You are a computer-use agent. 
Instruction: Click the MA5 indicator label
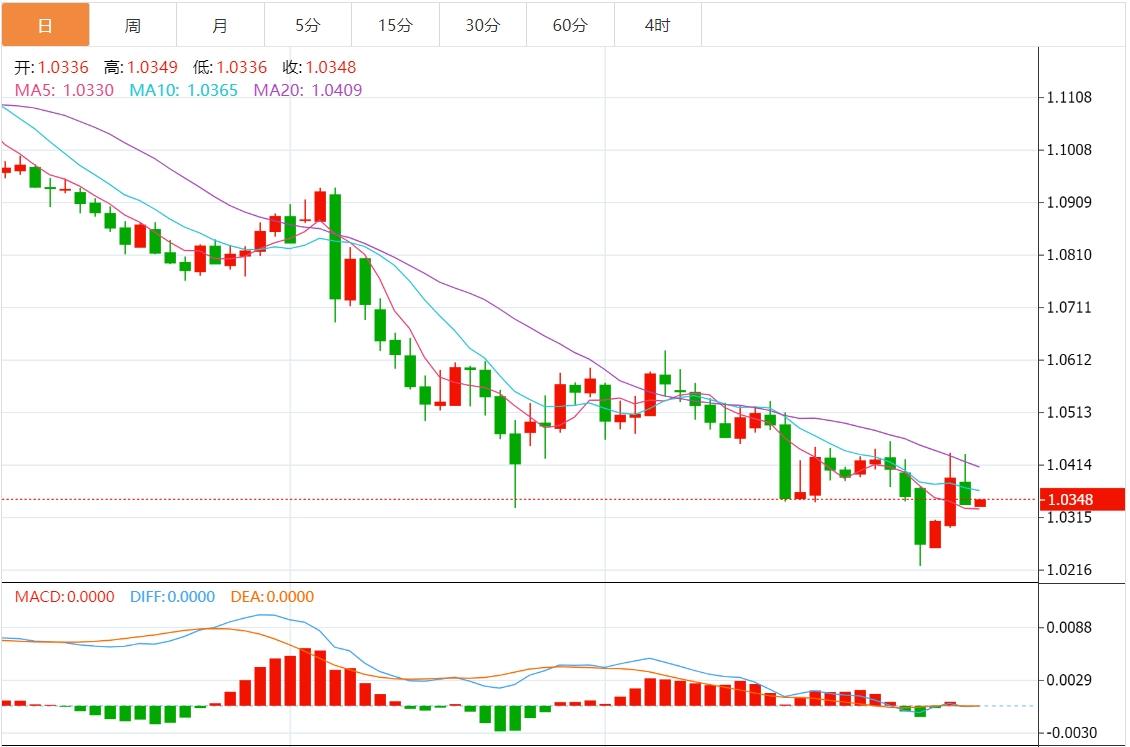click(x=64, y=90)
